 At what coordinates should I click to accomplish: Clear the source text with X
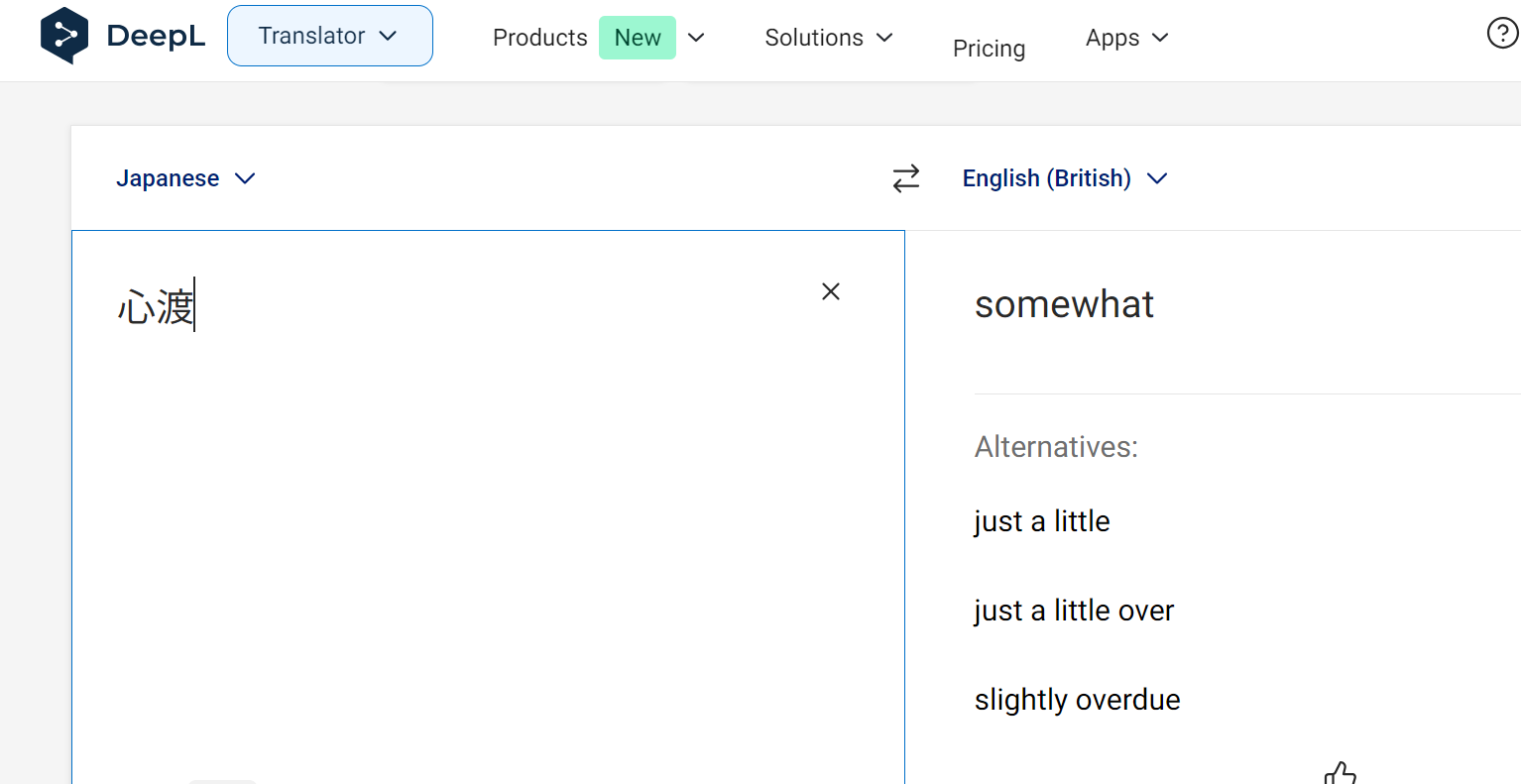831,291
